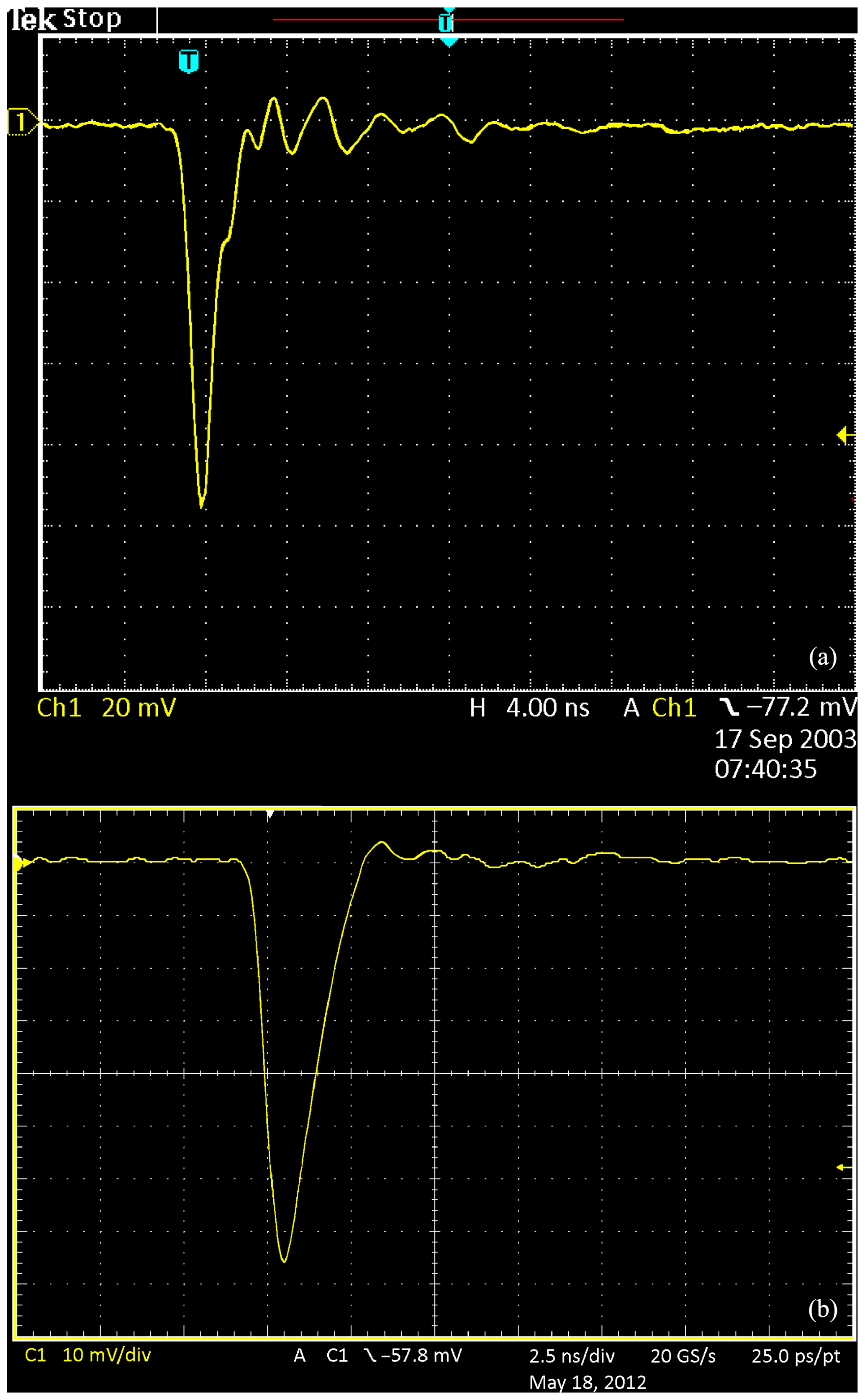Click the 2.5 ns/div timebase readout
The width and height of the screenshot is (865, 1400).
point(572,1356)
